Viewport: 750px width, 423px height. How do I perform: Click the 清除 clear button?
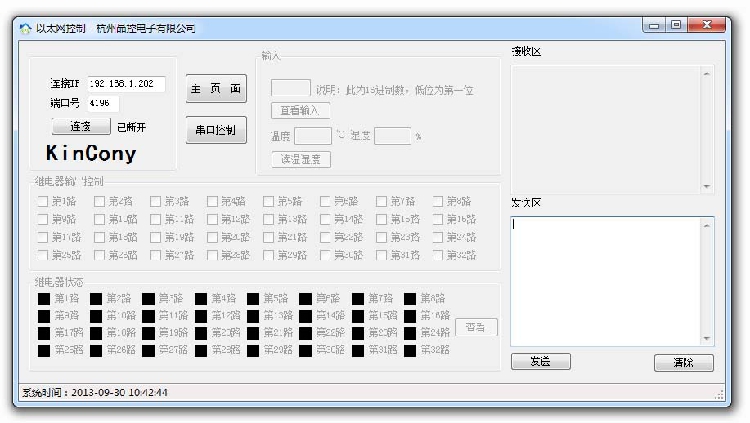click(684, 363)
